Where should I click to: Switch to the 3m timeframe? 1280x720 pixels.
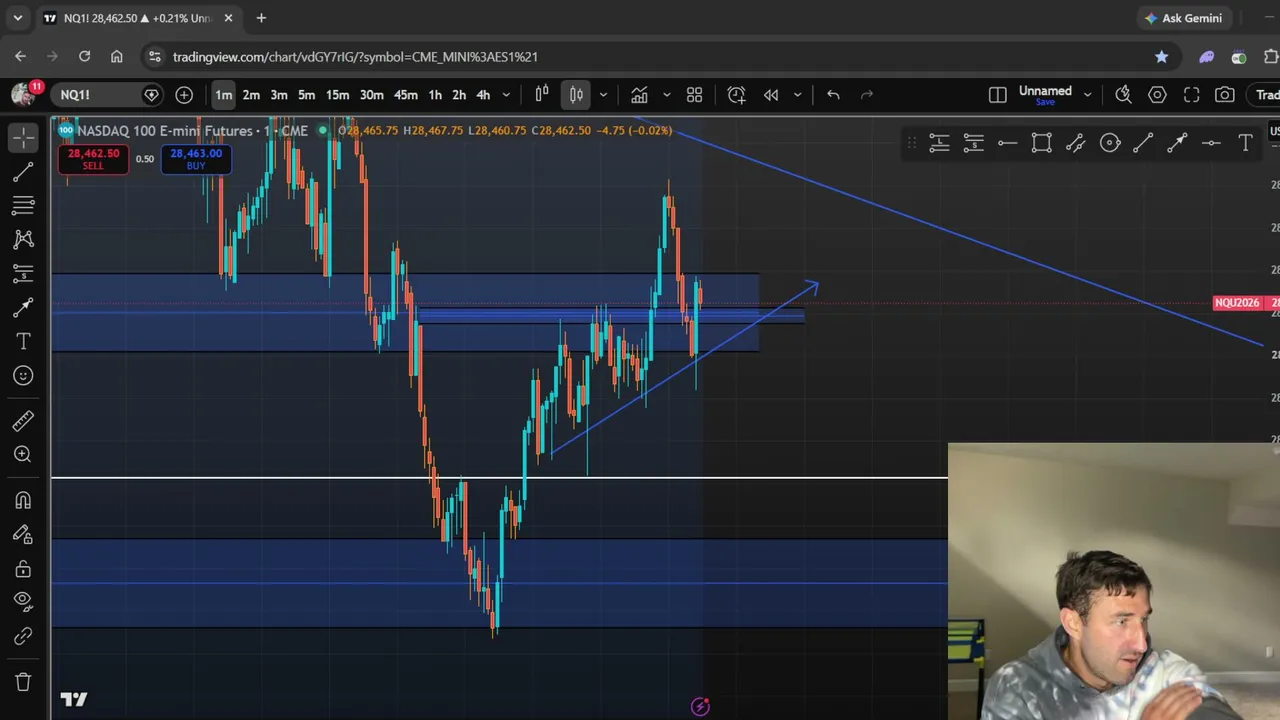pos(279,95)
